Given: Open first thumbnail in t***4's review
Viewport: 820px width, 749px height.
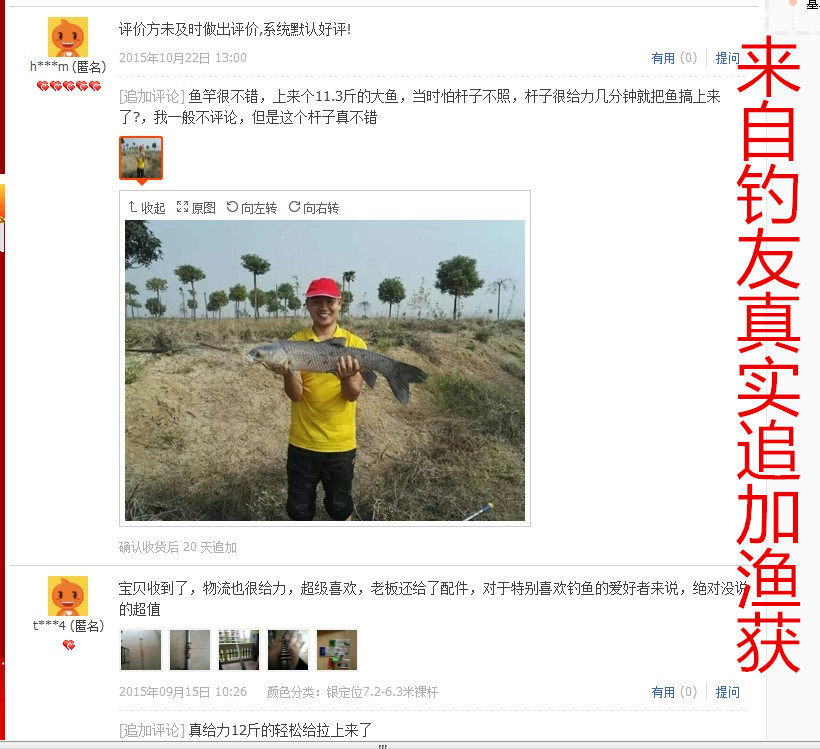Looking at the screenshot, I should 141,650.
